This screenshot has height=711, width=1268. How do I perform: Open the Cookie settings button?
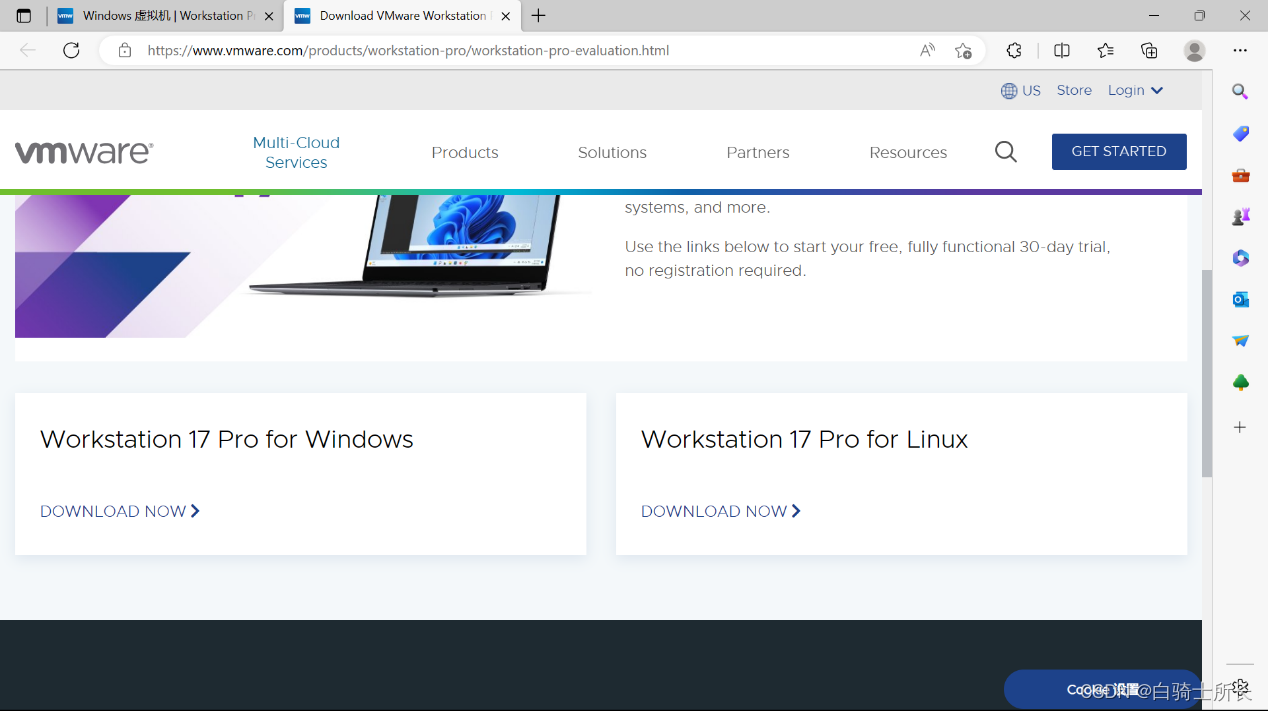1103,690
